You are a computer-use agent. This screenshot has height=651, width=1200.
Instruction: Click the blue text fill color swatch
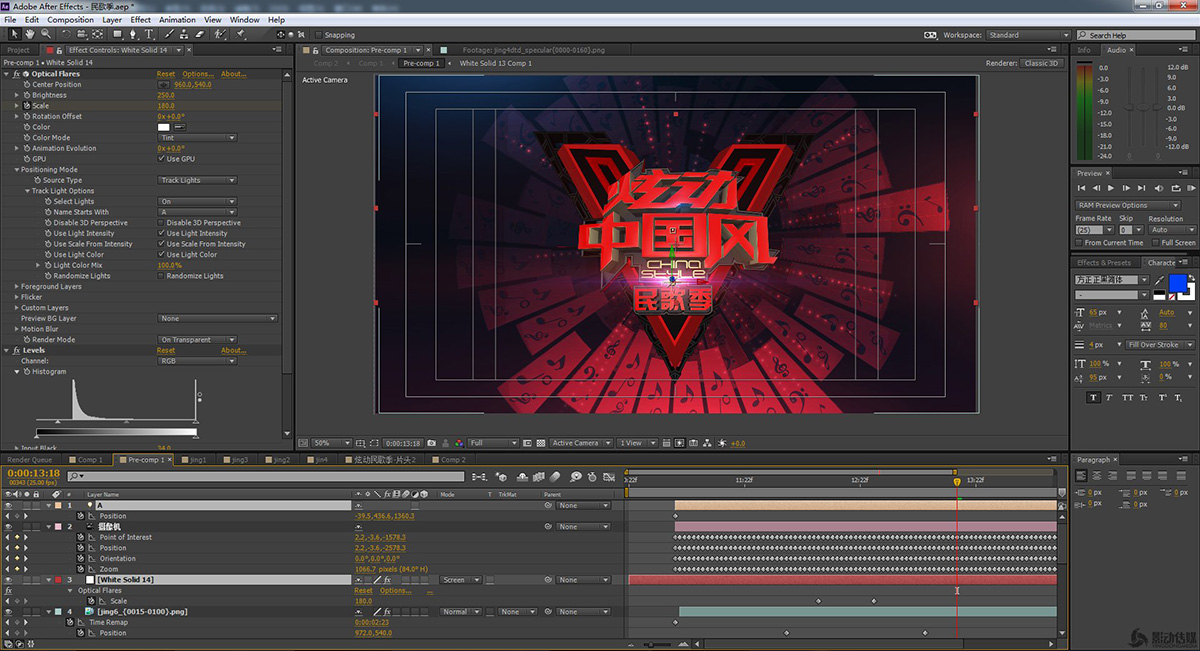1177,284
